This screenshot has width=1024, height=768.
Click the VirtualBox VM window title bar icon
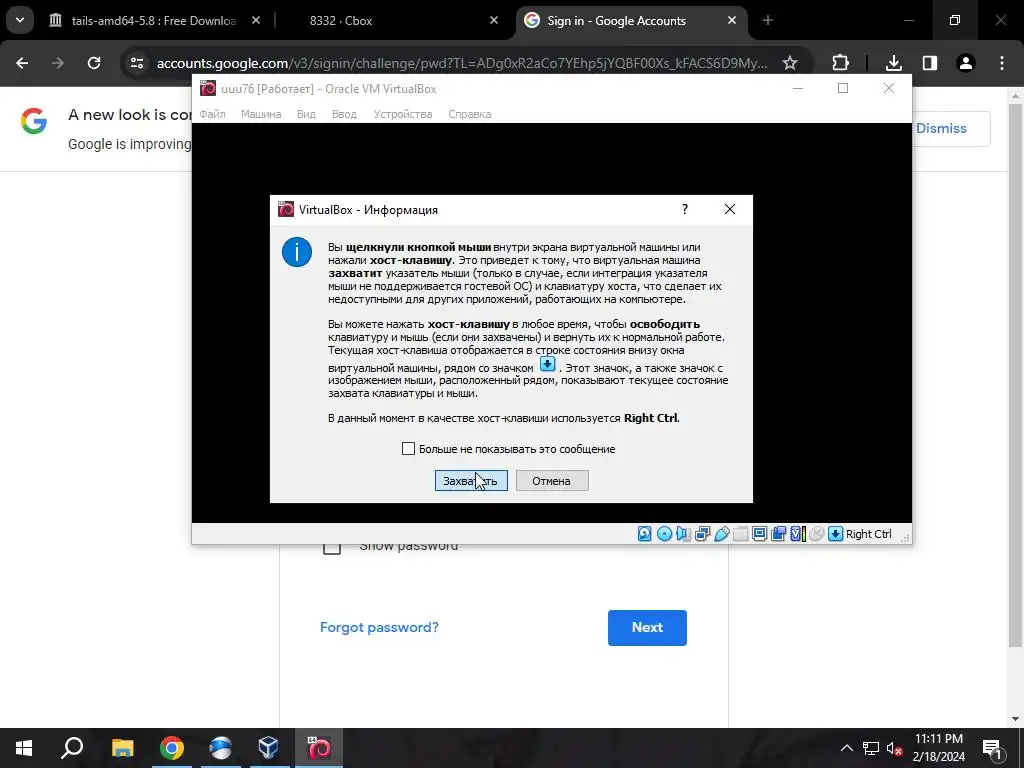[x=208, y=88]
